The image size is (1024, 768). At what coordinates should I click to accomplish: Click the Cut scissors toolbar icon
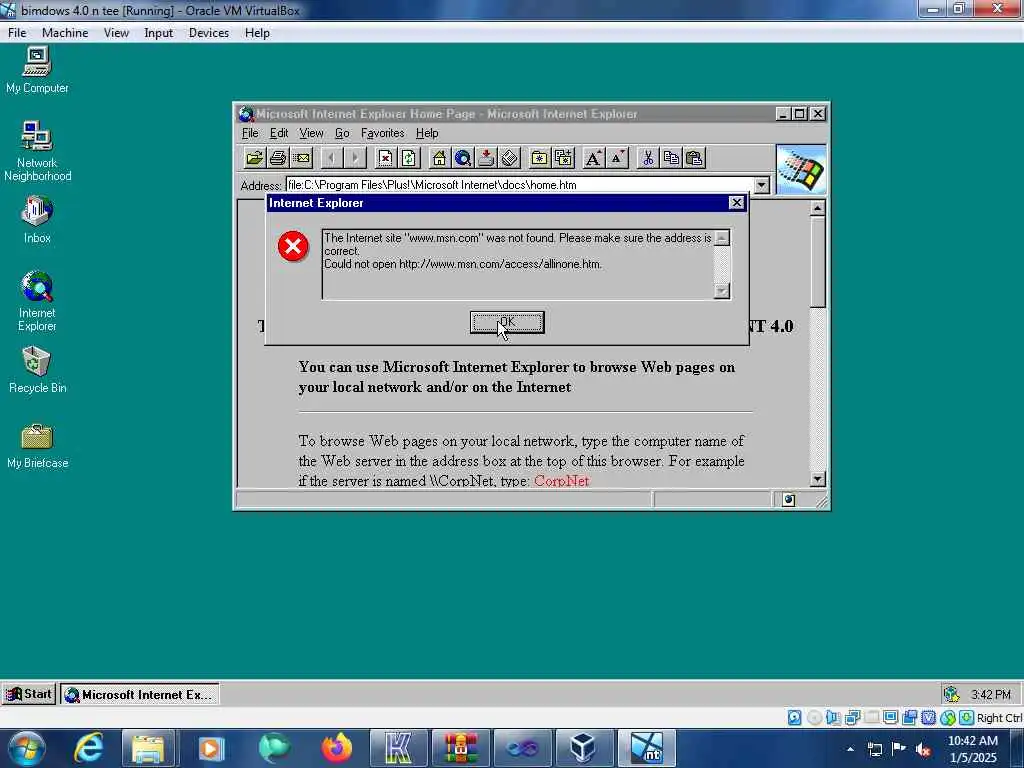[x=648, y=158]
